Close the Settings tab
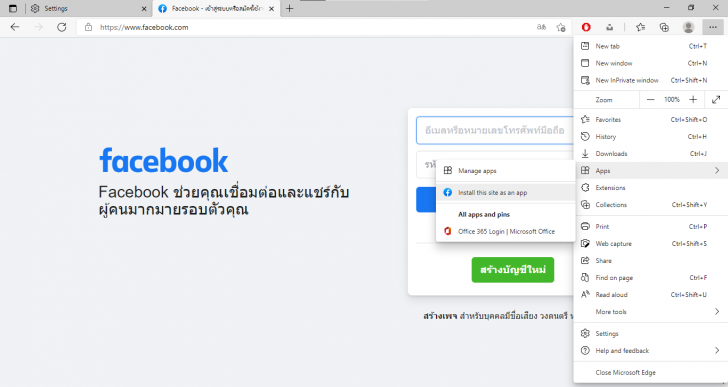The image size is (728, 387). tap(144, 8)
